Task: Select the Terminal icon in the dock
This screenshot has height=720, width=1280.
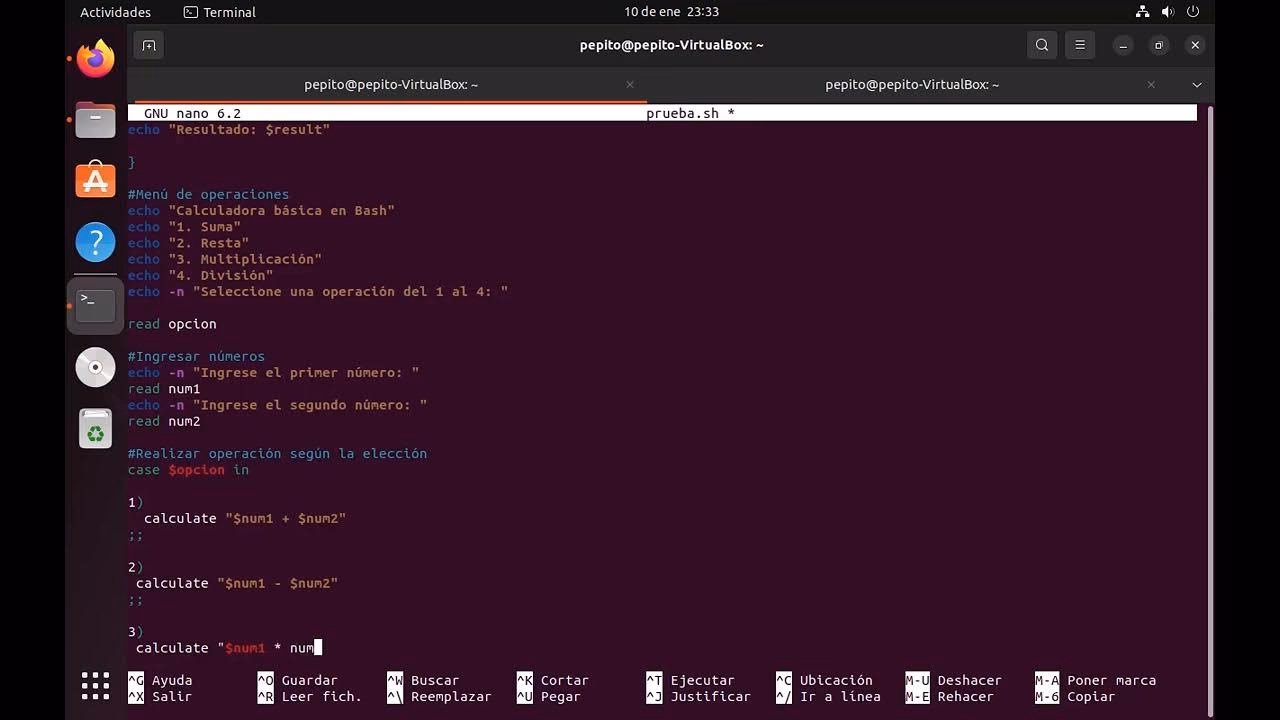Action: coord(94,305)
